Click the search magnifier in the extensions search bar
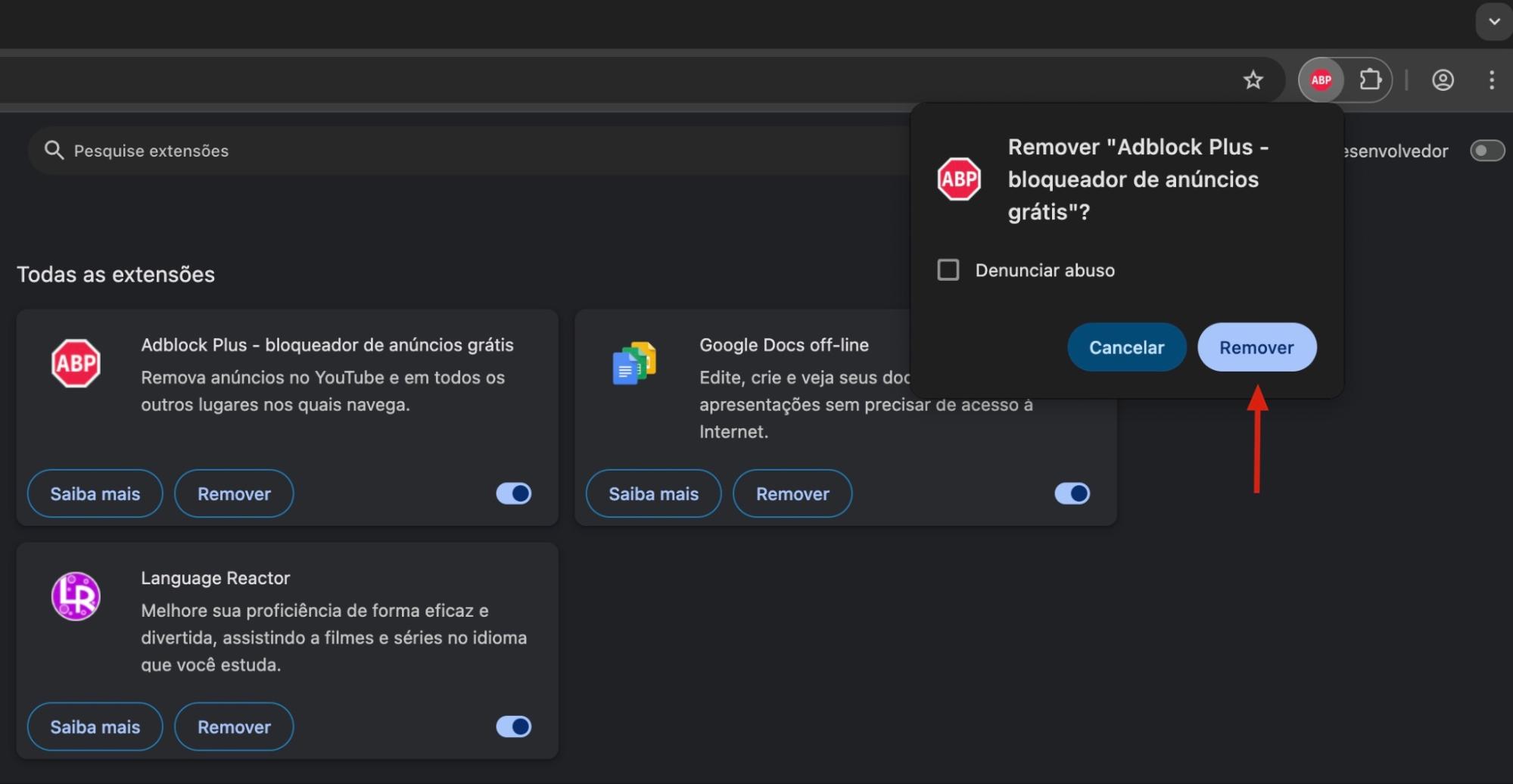The height and width of the screenshot is (784, 1513). pos(54,151)
